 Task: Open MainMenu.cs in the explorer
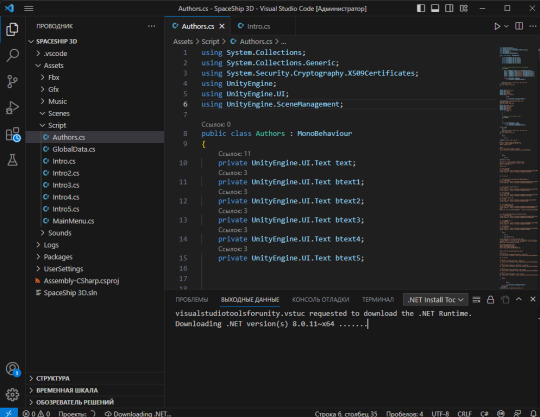[95, 221]
